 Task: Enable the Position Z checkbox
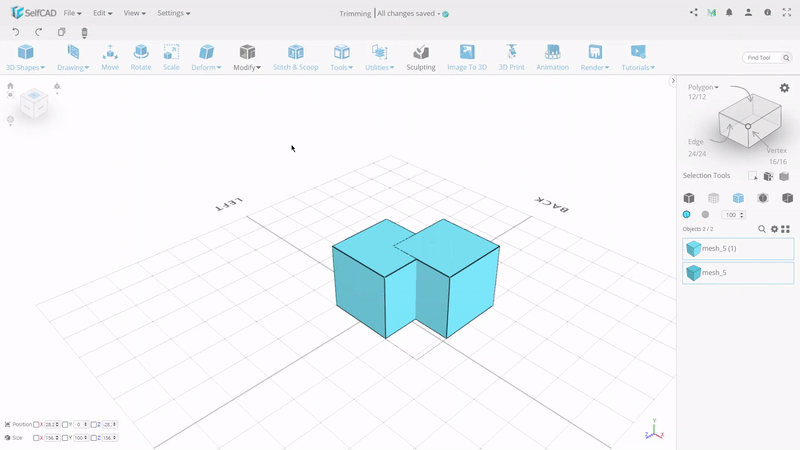pyautogui.click(x=93, y=424)
